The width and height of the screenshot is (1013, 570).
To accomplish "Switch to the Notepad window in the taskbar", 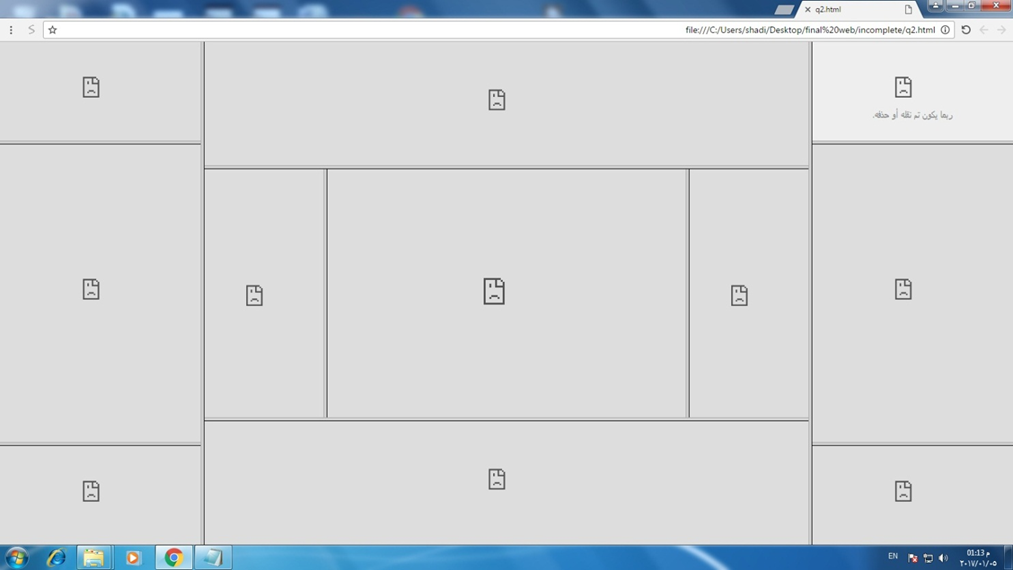I will coord(213,557).
